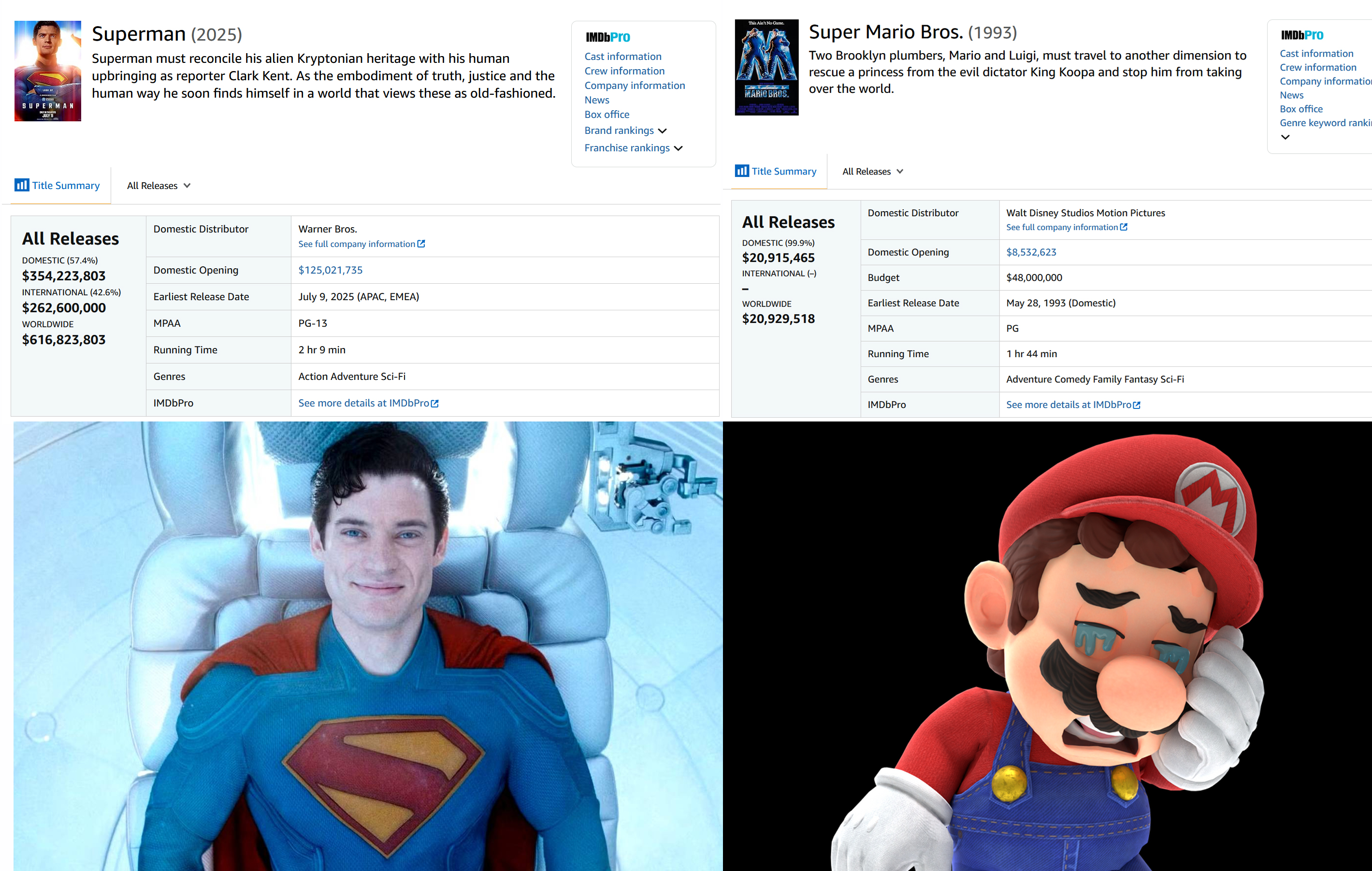Open Super Mario Bros. All Releases dropdown
Image resolution: width=1372 pixels, height=871 pixels.
point(872,172)
